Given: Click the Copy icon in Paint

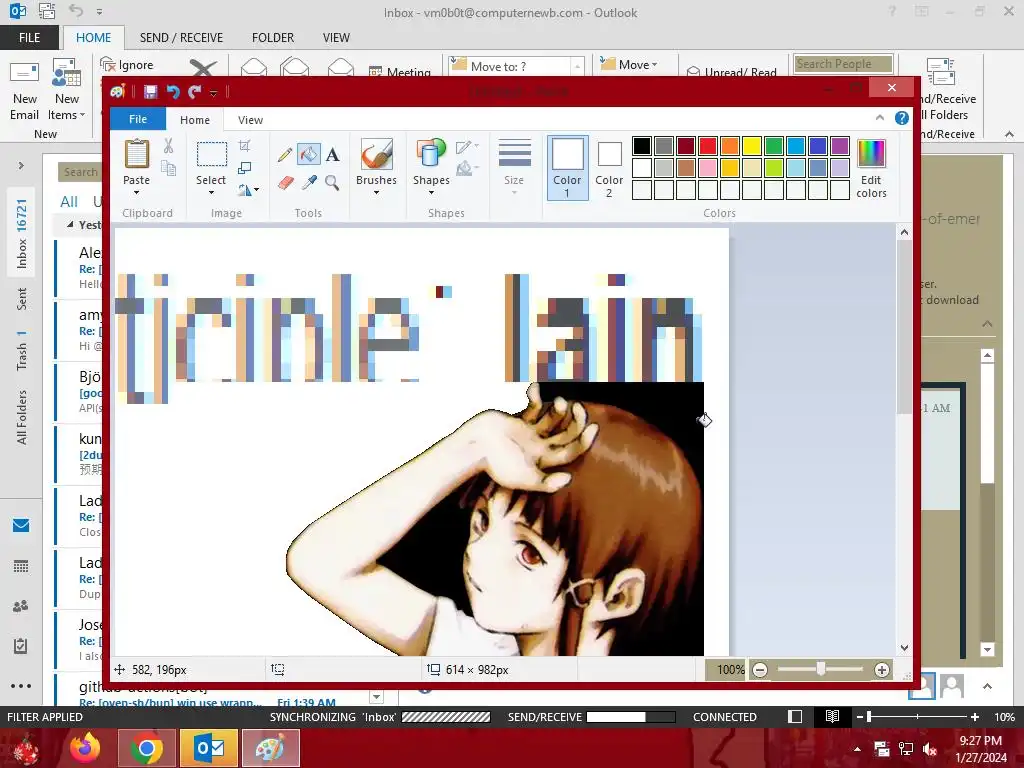Looking at the screenshot, I should (x=168, y=168).
